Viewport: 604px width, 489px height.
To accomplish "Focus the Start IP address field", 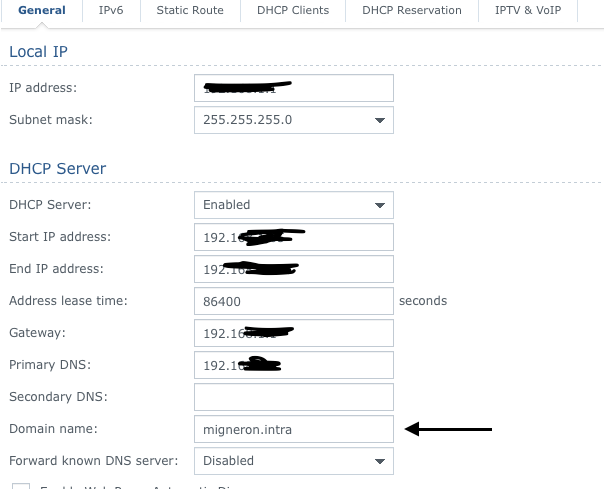I will [293, 237].
